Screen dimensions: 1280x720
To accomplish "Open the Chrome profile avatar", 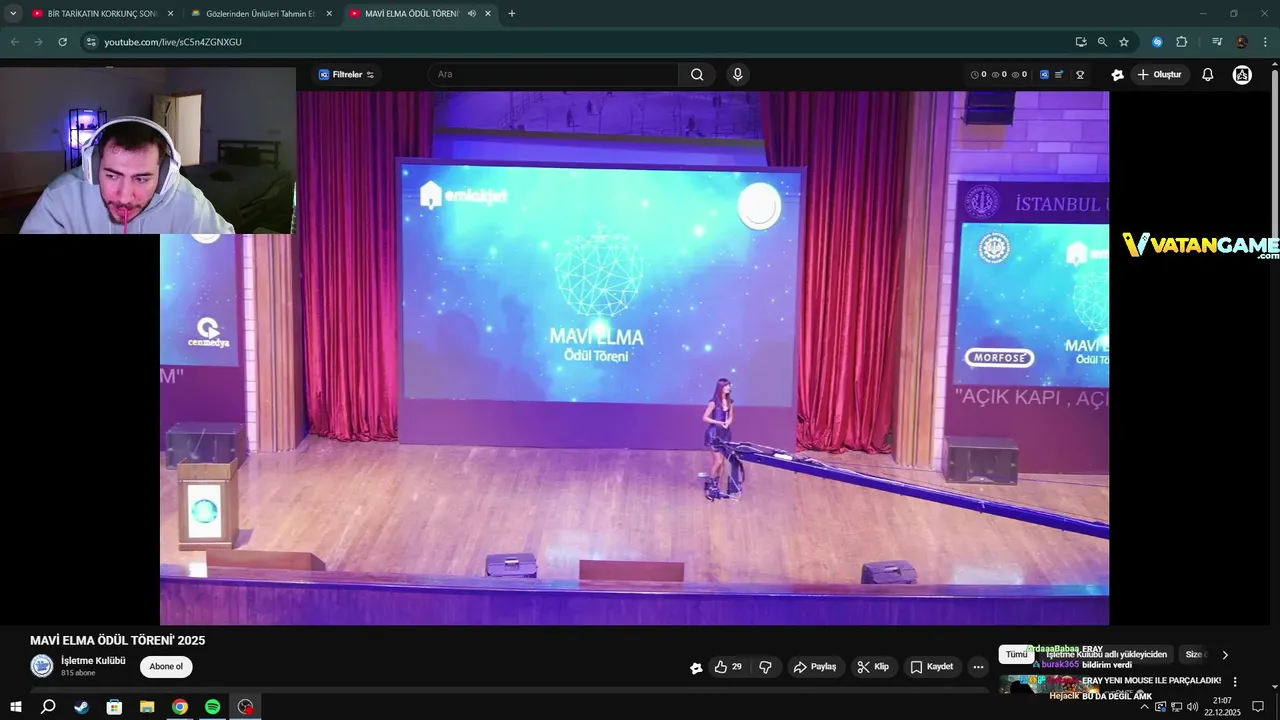I will click(1241, 42).
